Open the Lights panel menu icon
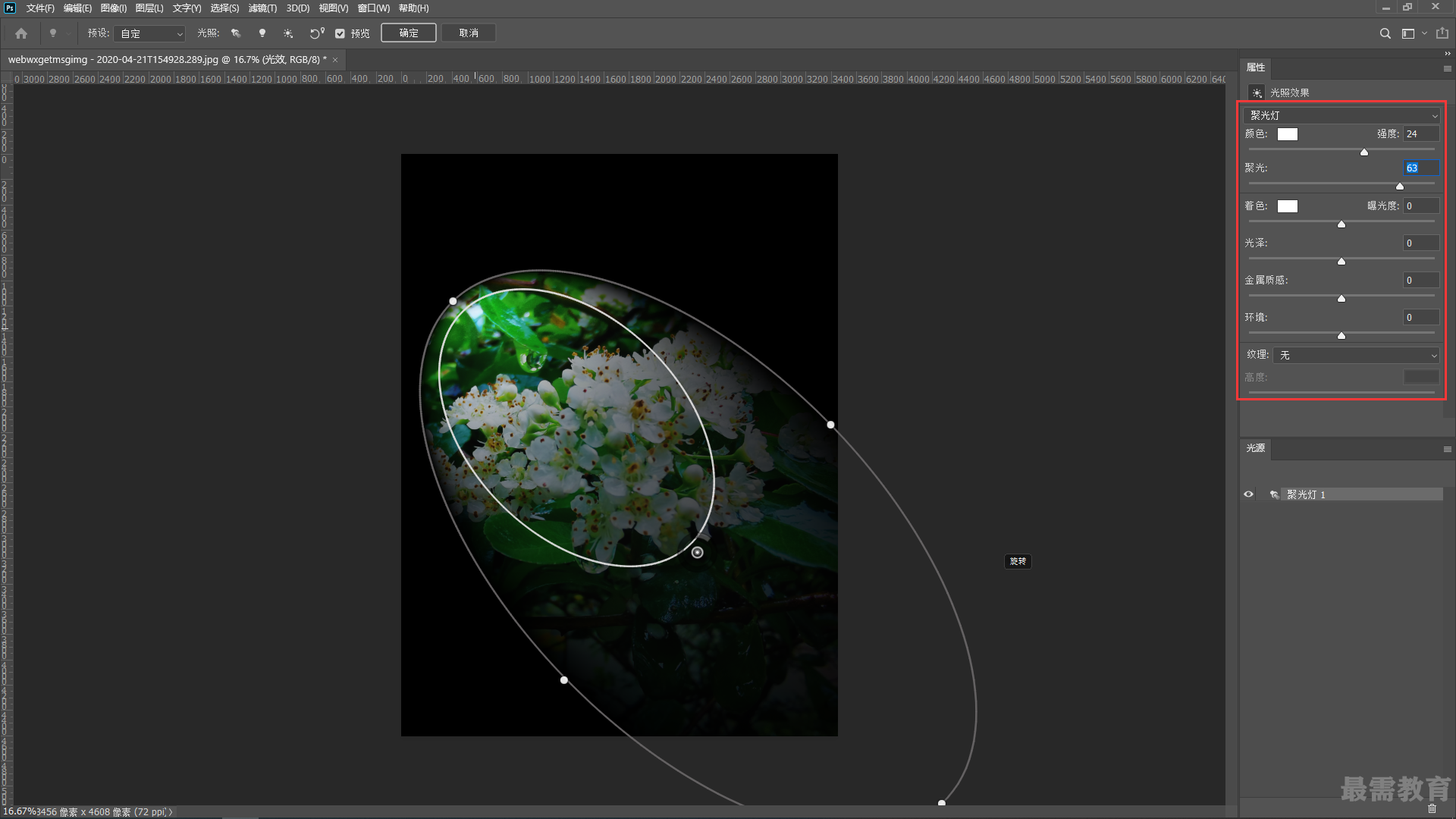 click(x=1447, y=449)
